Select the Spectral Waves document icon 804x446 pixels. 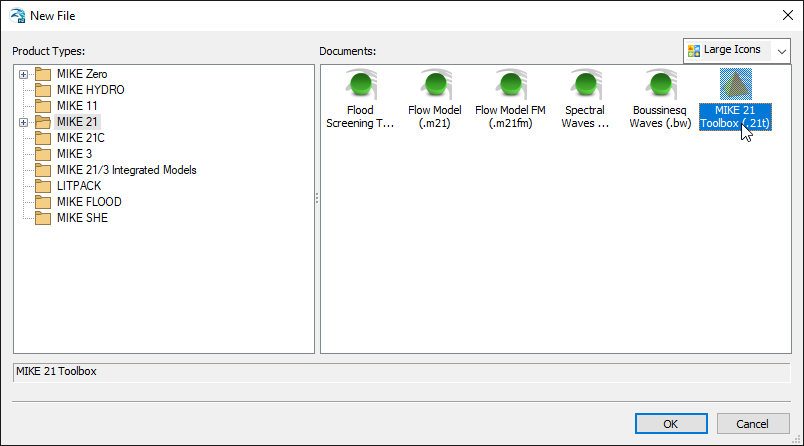pos(585,86)
